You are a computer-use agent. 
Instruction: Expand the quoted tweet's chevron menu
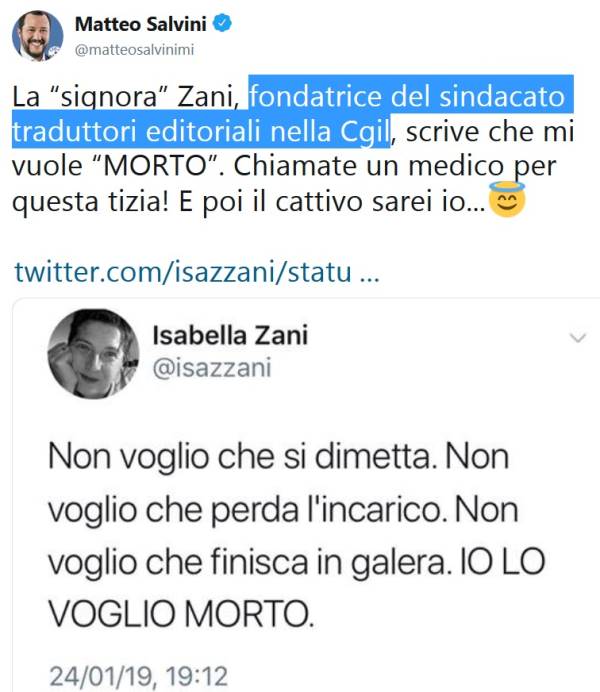click(578, 338)
